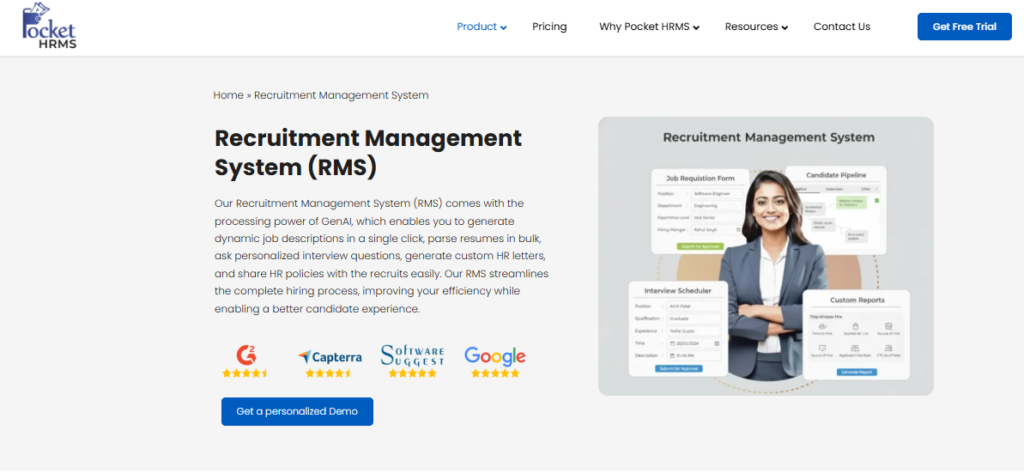Image resolution: width=1024 pixels, height=473 pixels.
Task: Click Get a personalized Demo button
Action: pyautogui.click(x=297, y=412)
